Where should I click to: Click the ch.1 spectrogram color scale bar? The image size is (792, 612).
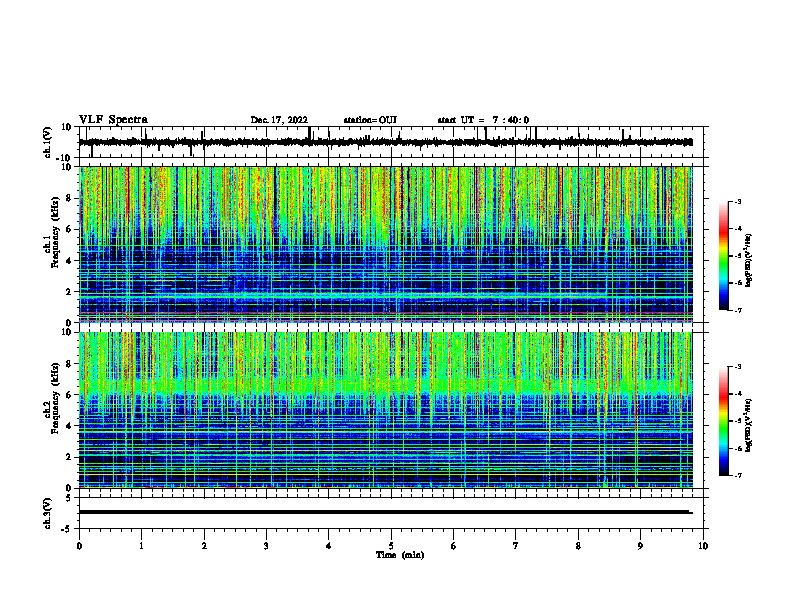coord(723,256)
